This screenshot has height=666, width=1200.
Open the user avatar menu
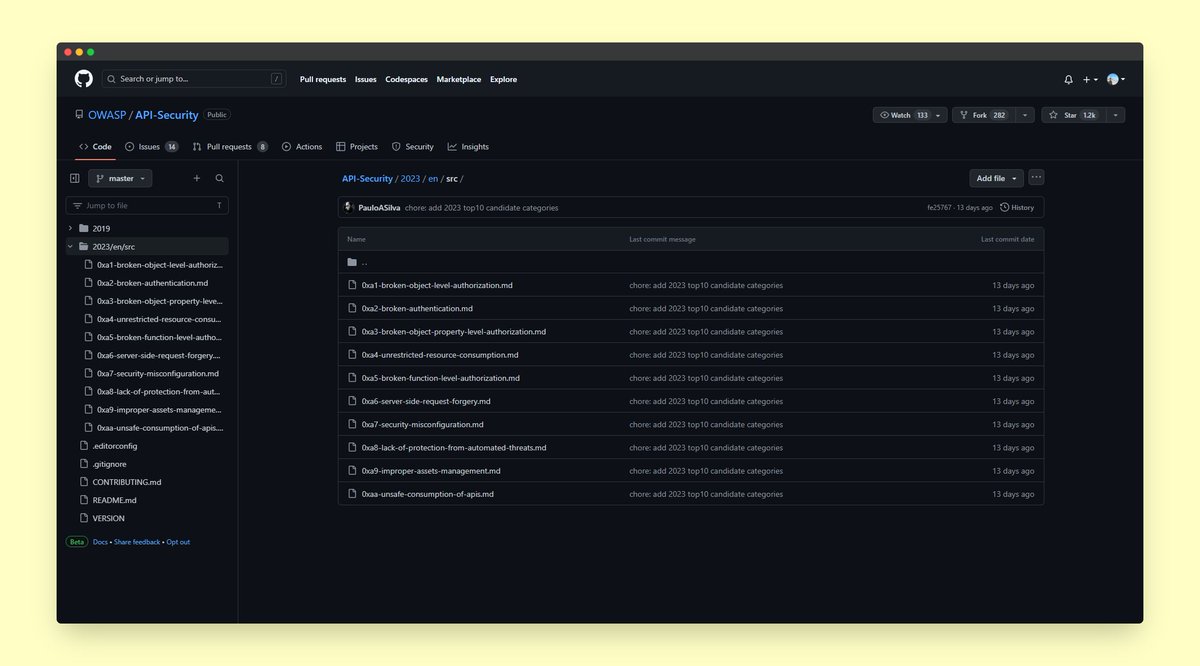(x=1116, y=79)
